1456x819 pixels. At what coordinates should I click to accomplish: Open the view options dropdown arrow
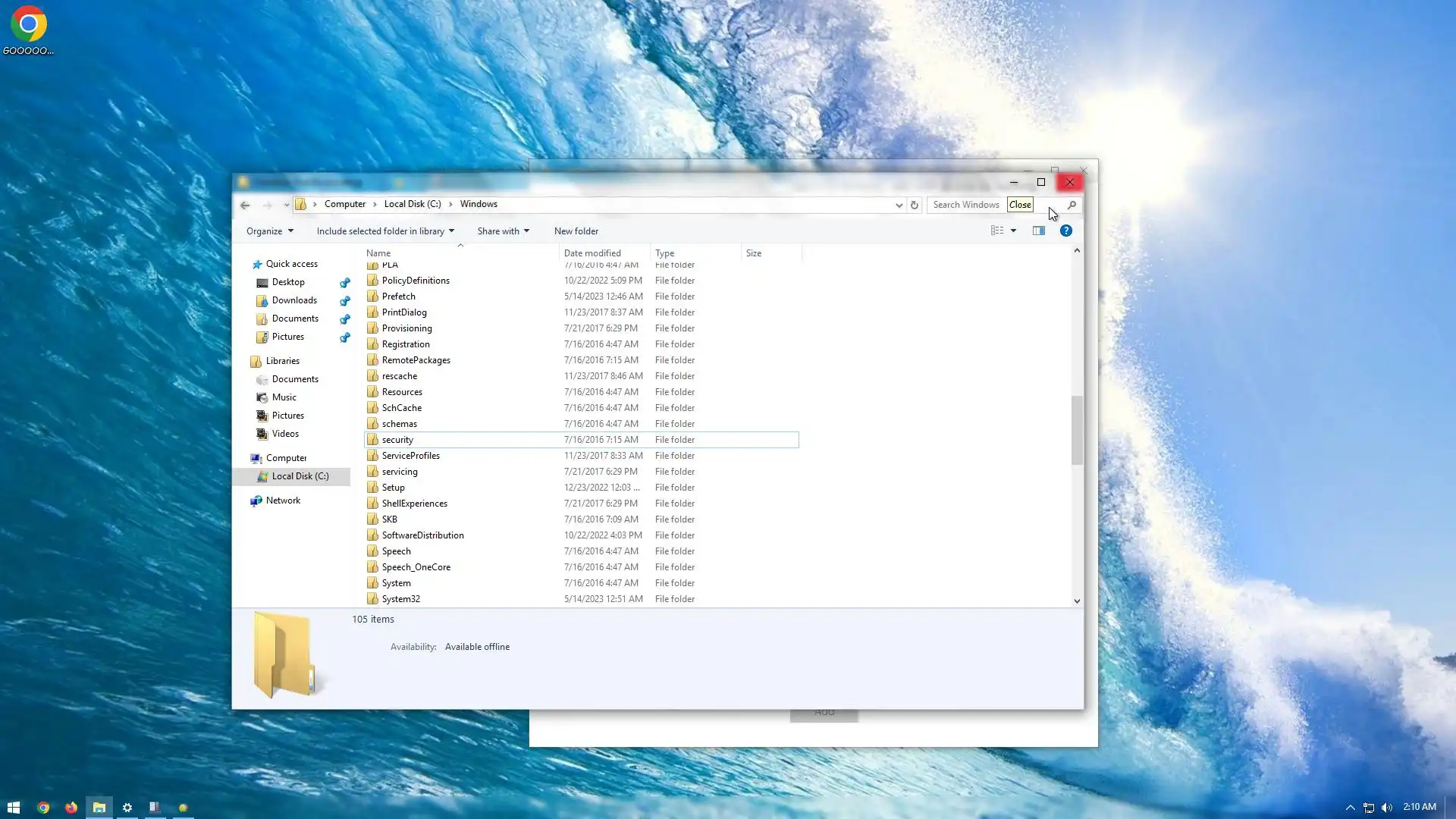tap(1013, 231)
